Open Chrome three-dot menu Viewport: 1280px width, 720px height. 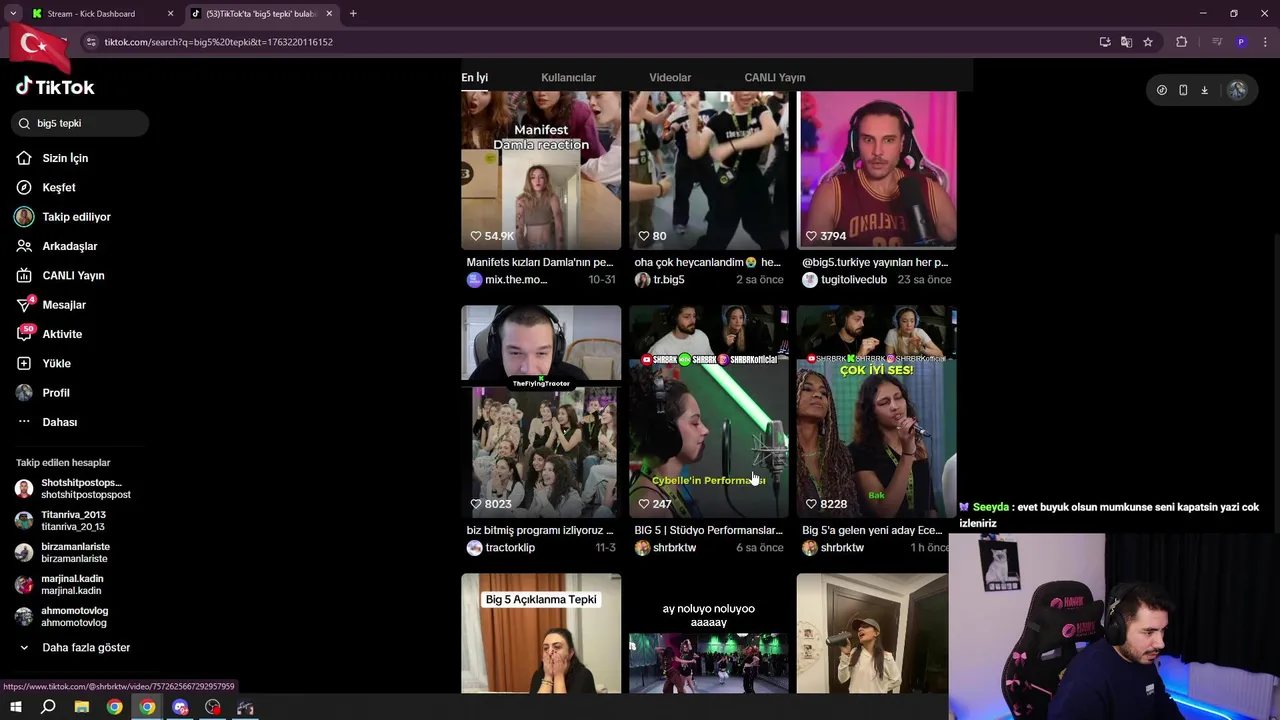tap(1264, 42)
